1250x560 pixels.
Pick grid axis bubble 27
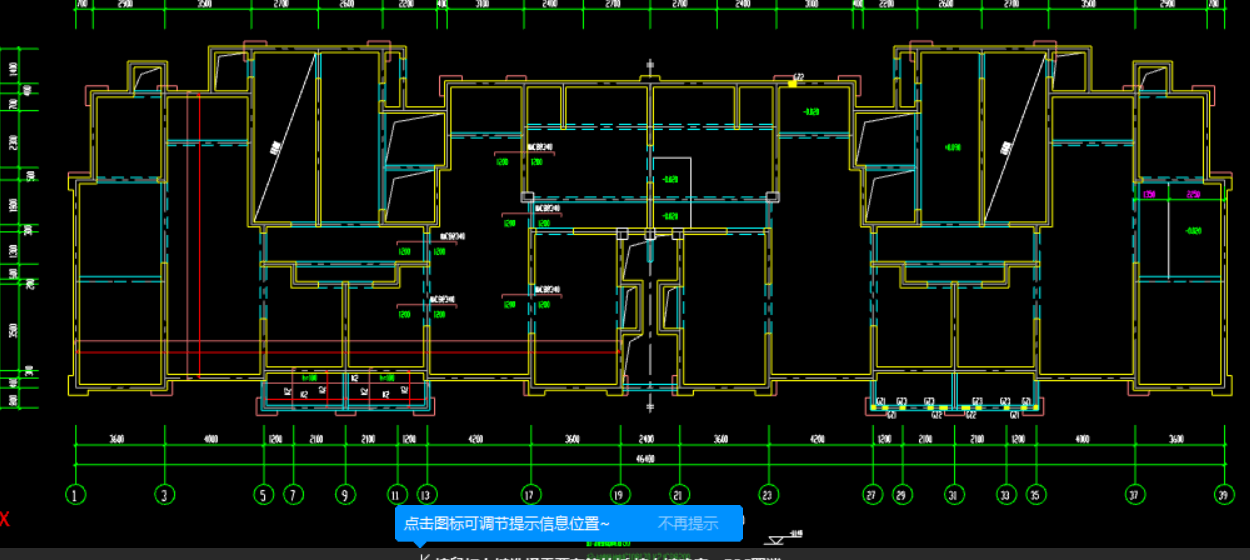872,494
